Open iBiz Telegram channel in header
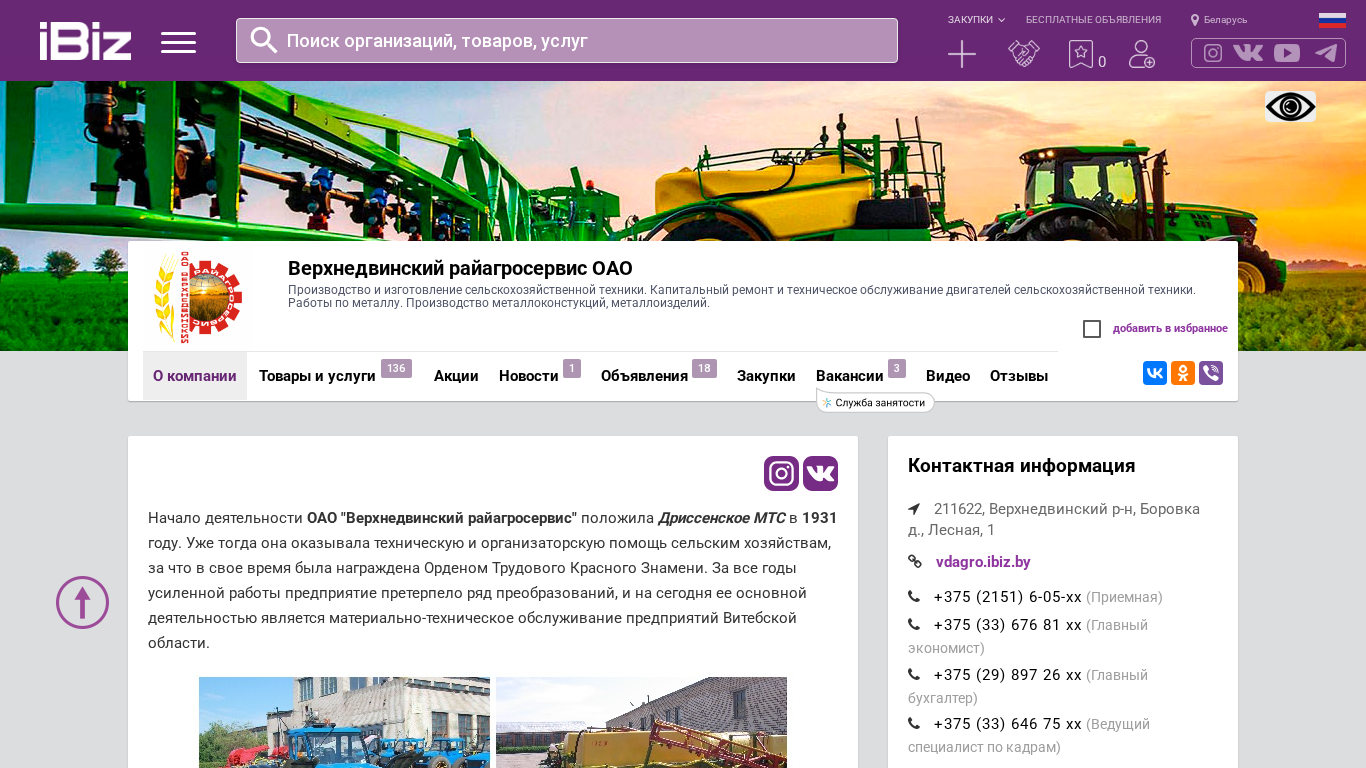The image size is (1366, 768). click(x=1326, y=53)
